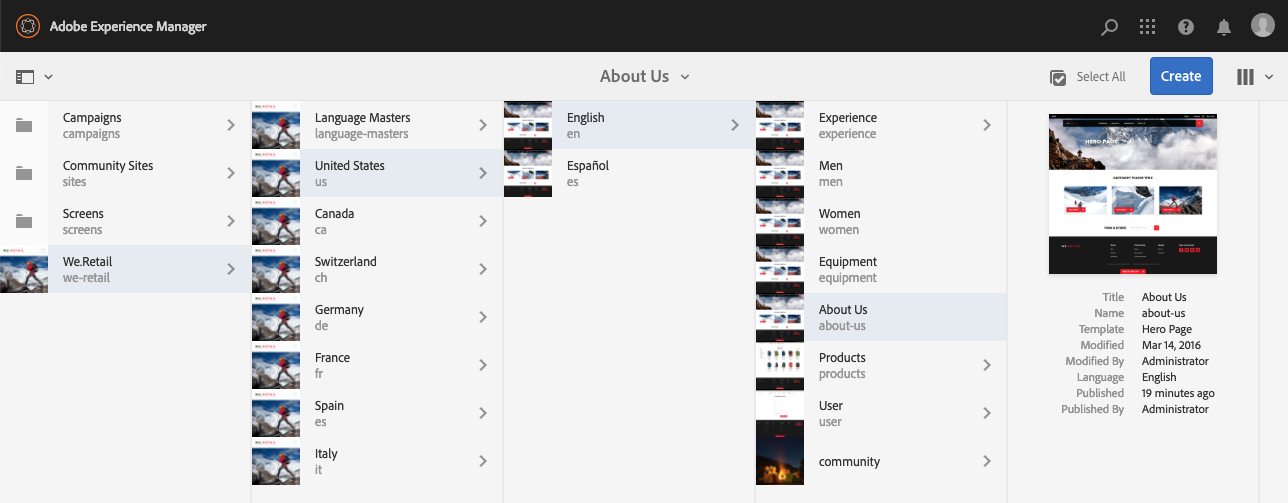Viewport: 1288px width, 503px height.
Task: Expand the Products page chevron
Action: point(987,365)
